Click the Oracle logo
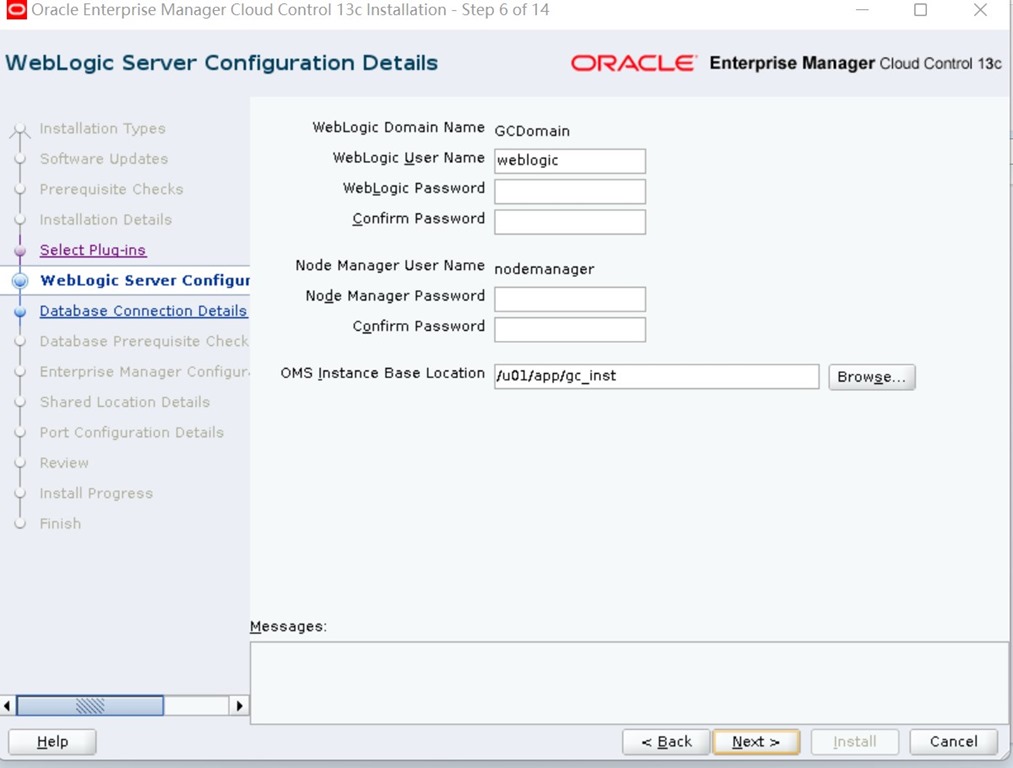Screen dimensions: 1013x768 click(633, 63)
